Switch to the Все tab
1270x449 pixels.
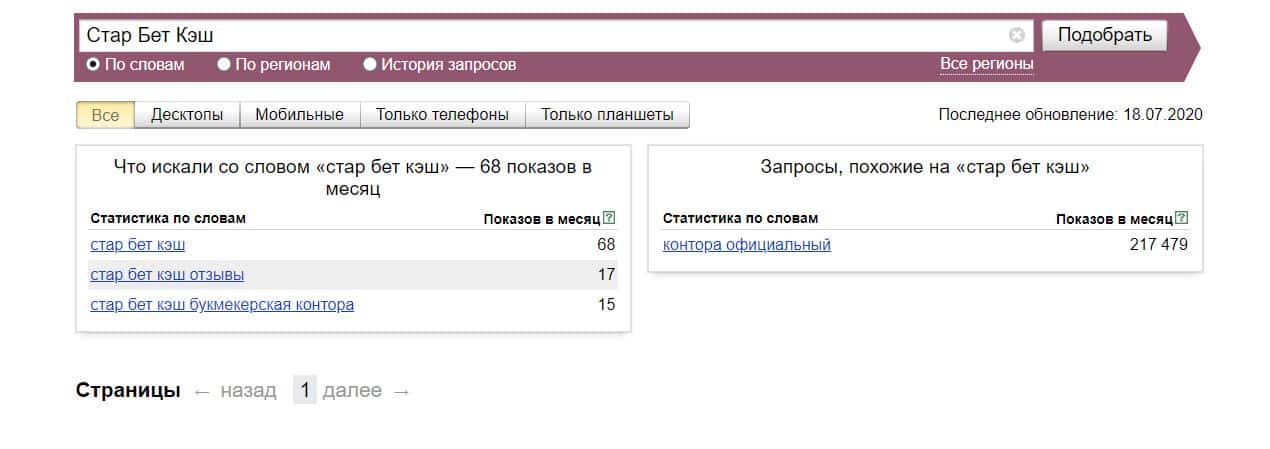(x=105, y=115)
